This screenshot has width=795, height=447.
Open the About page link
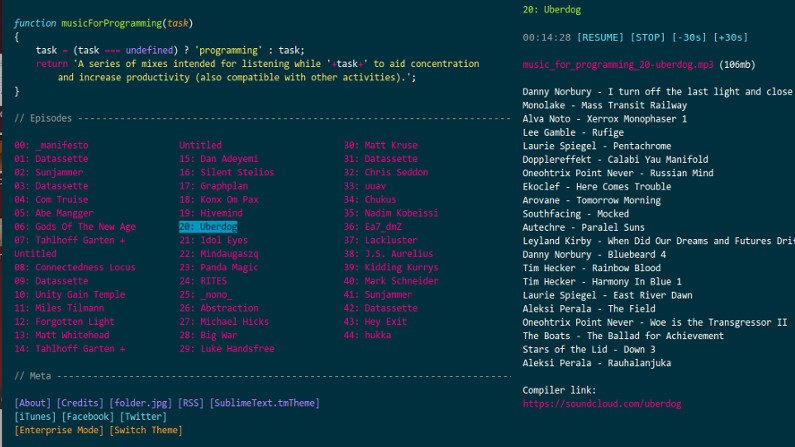[x=32, y=403]
